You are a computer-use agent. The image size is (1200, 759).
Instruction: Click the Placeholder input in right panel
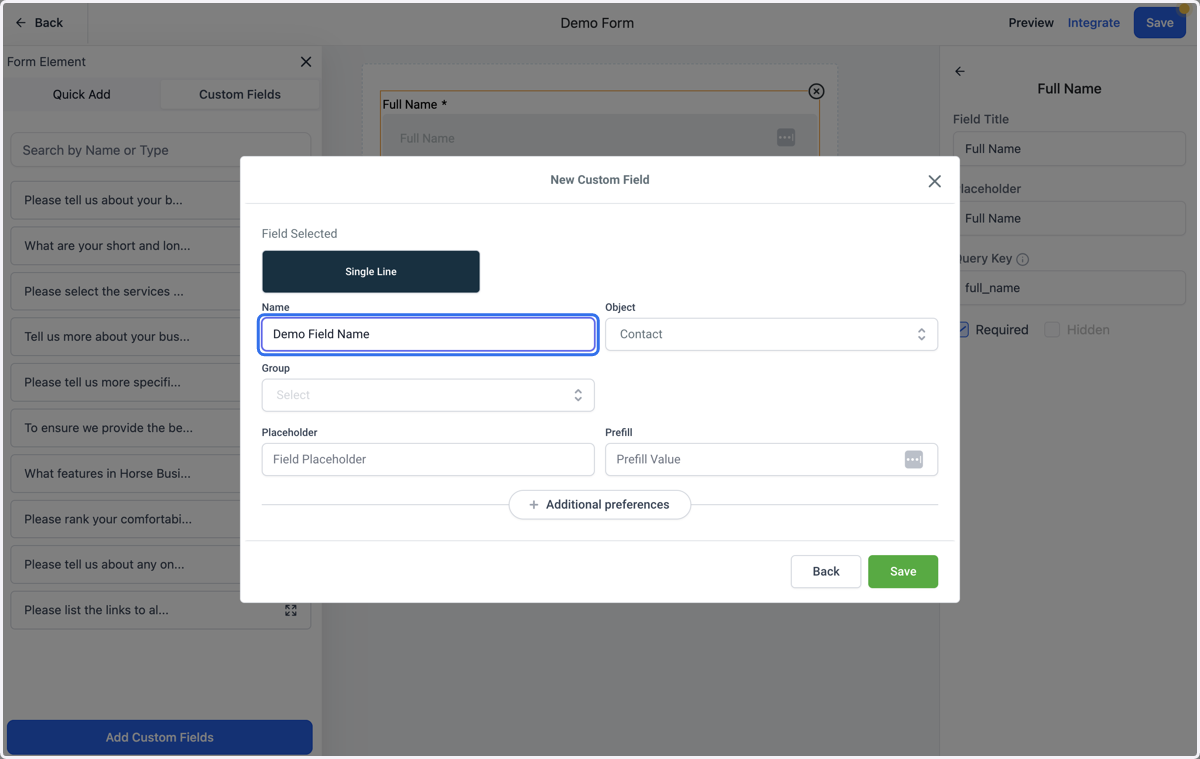coord(1069,218)
